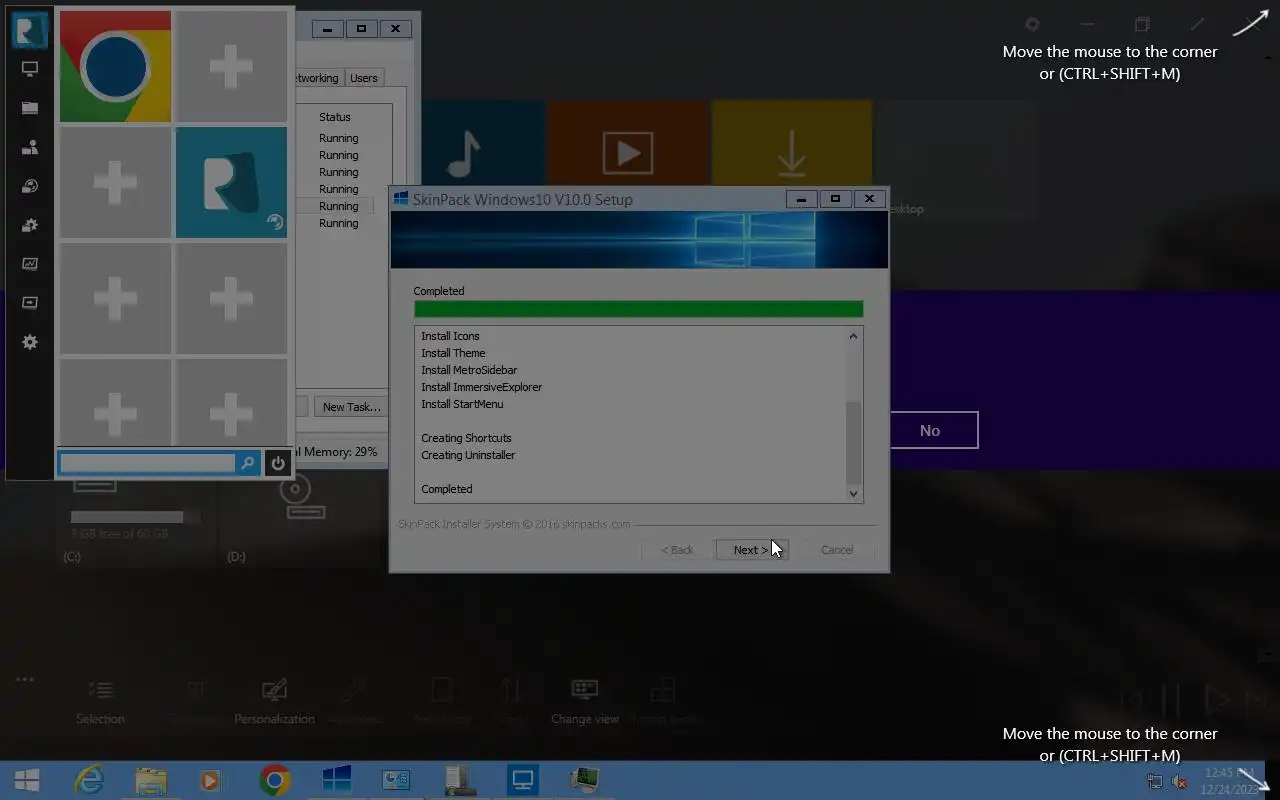
Task: Switch to Users tab in Task Manager
Action: (x=364, y=78)
